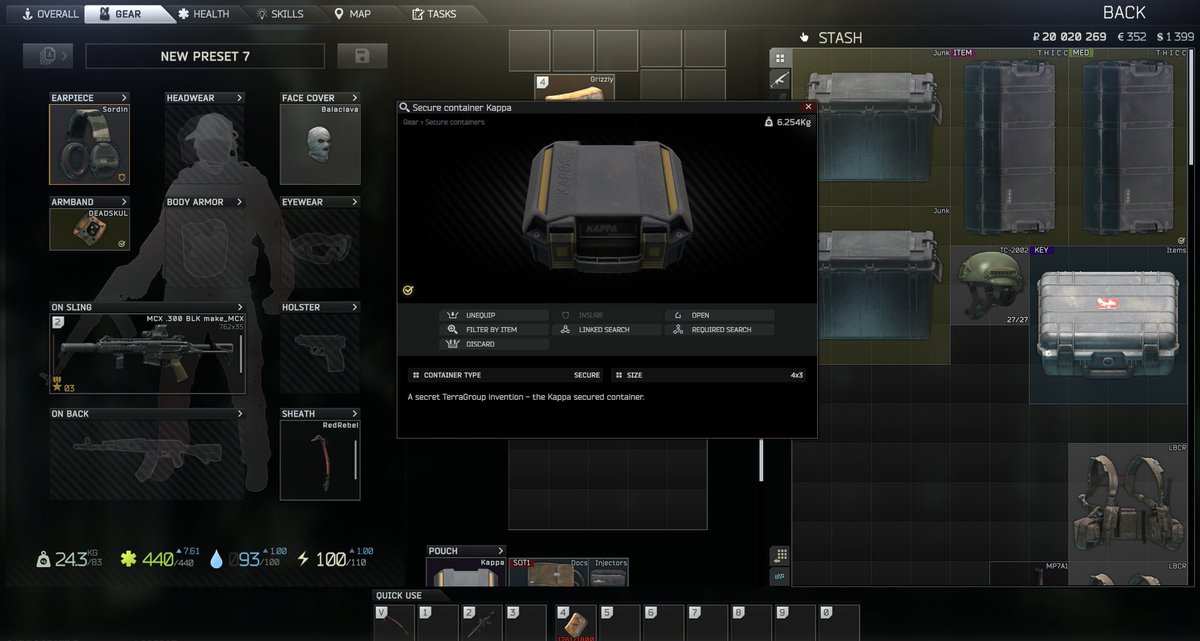The image size is (1200, 641).
Task: Click the roubles balance 20 020 269
Action: 1069,37
